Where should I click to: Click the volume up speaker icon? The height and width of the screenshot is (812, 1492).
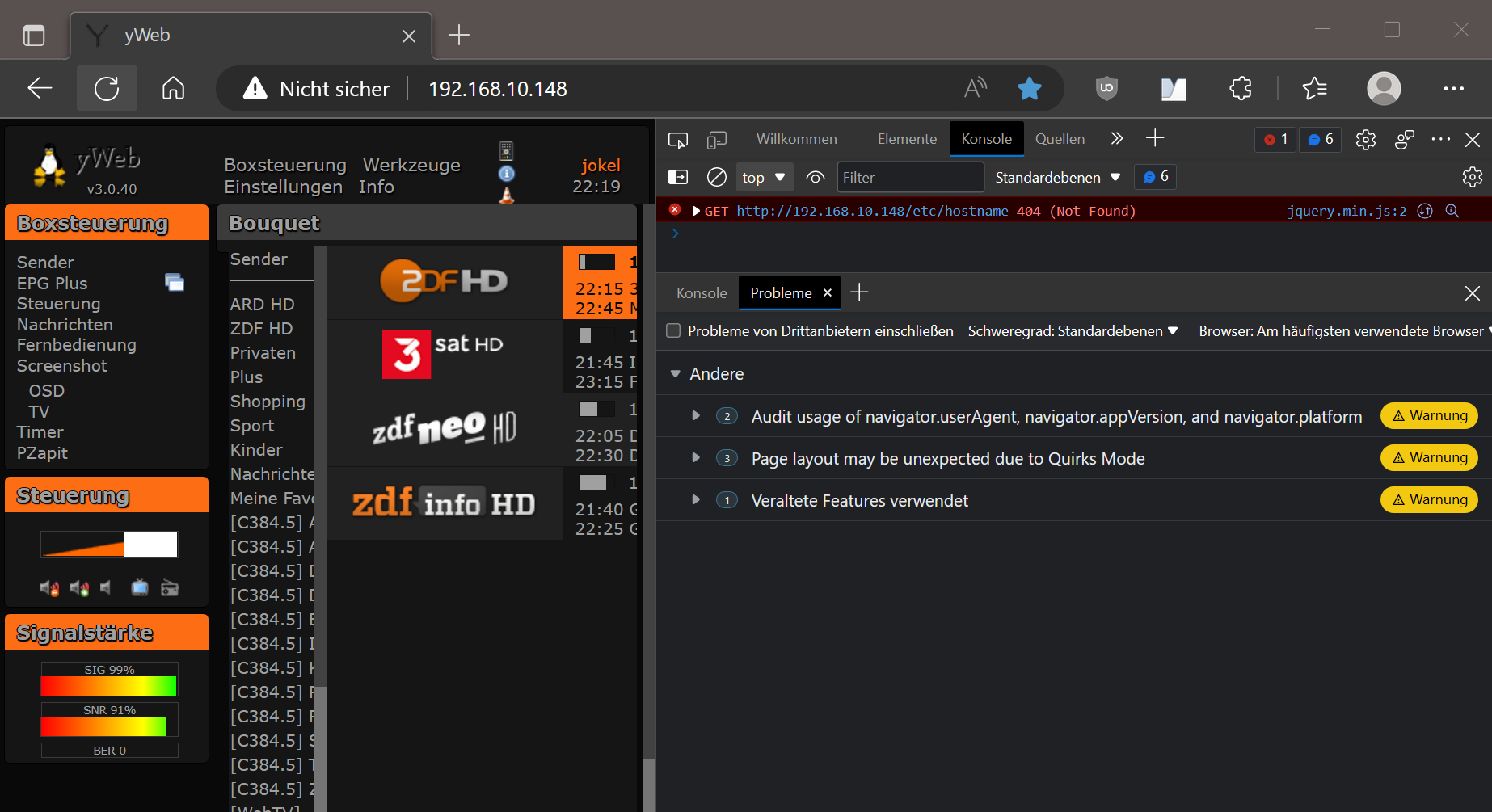(78, 588)
